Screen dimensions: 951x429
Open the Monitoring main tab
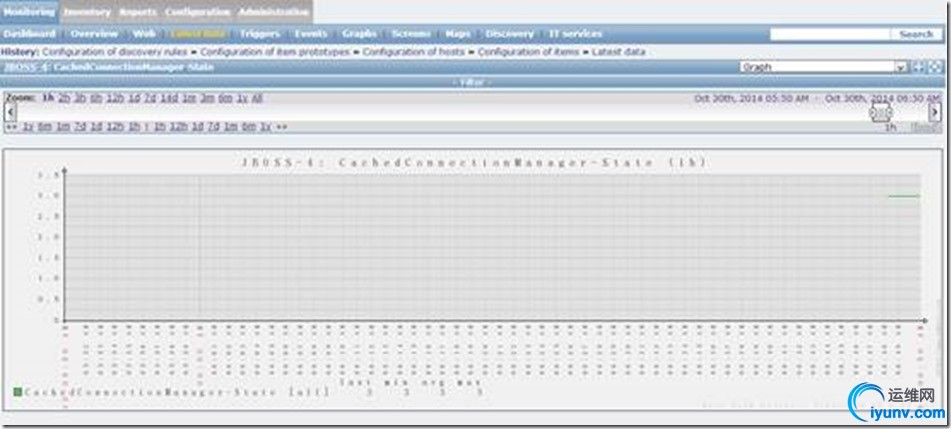click(x=29, y=12)
